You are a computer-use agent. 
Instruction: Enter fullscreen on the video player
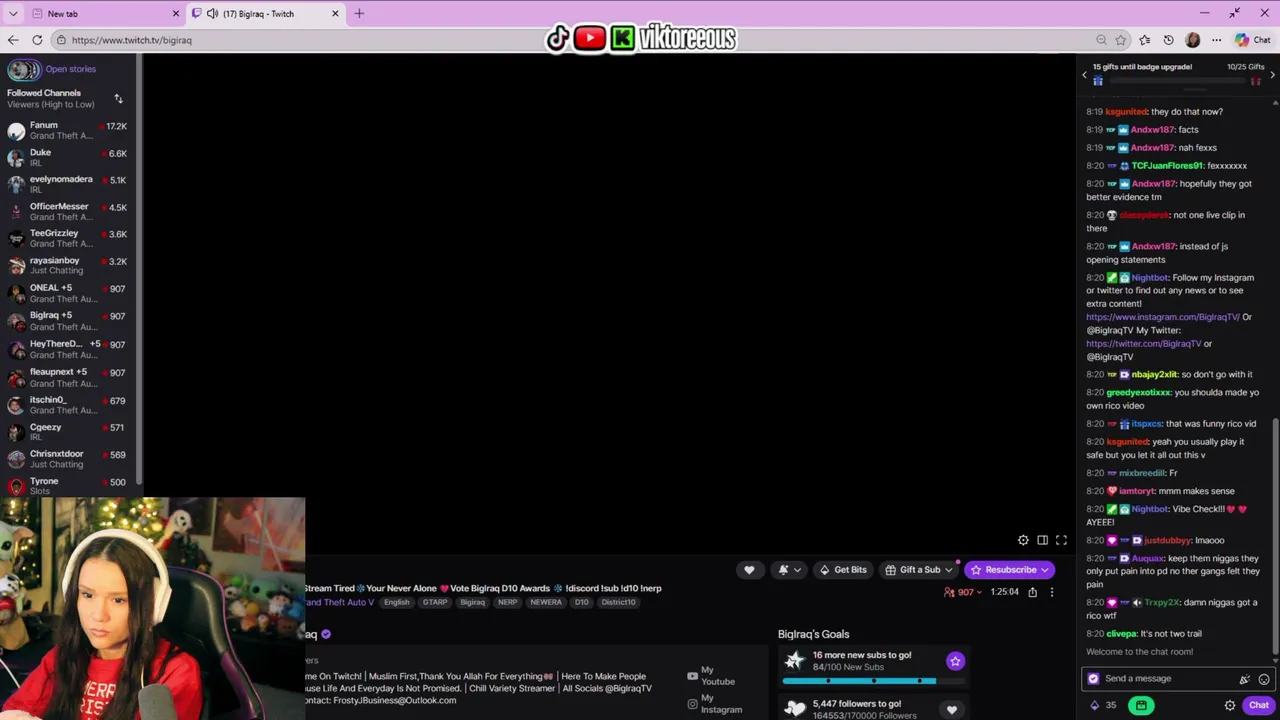[1061, 540]
